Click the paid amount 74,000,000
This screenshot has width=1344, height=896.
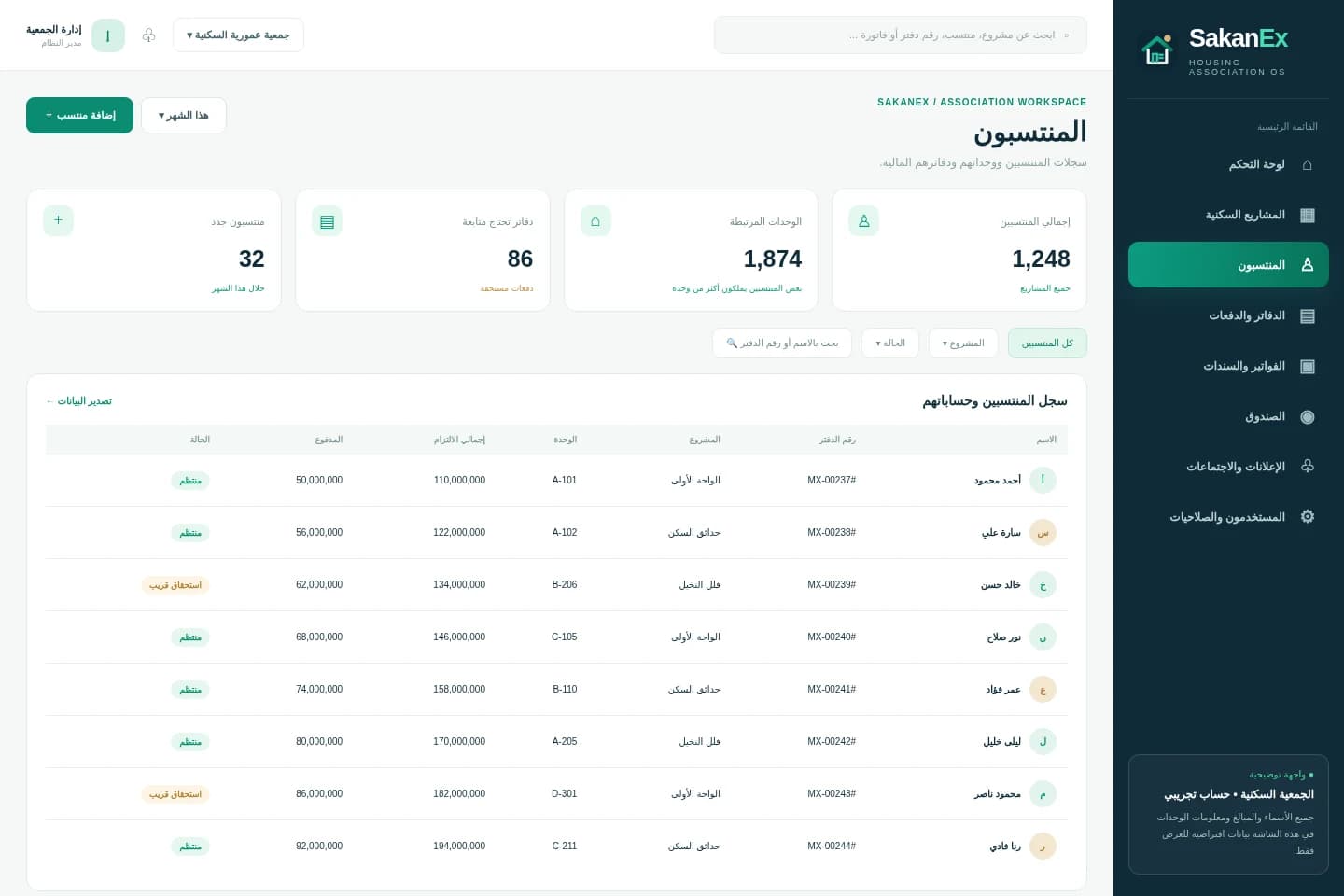point(319,690)
